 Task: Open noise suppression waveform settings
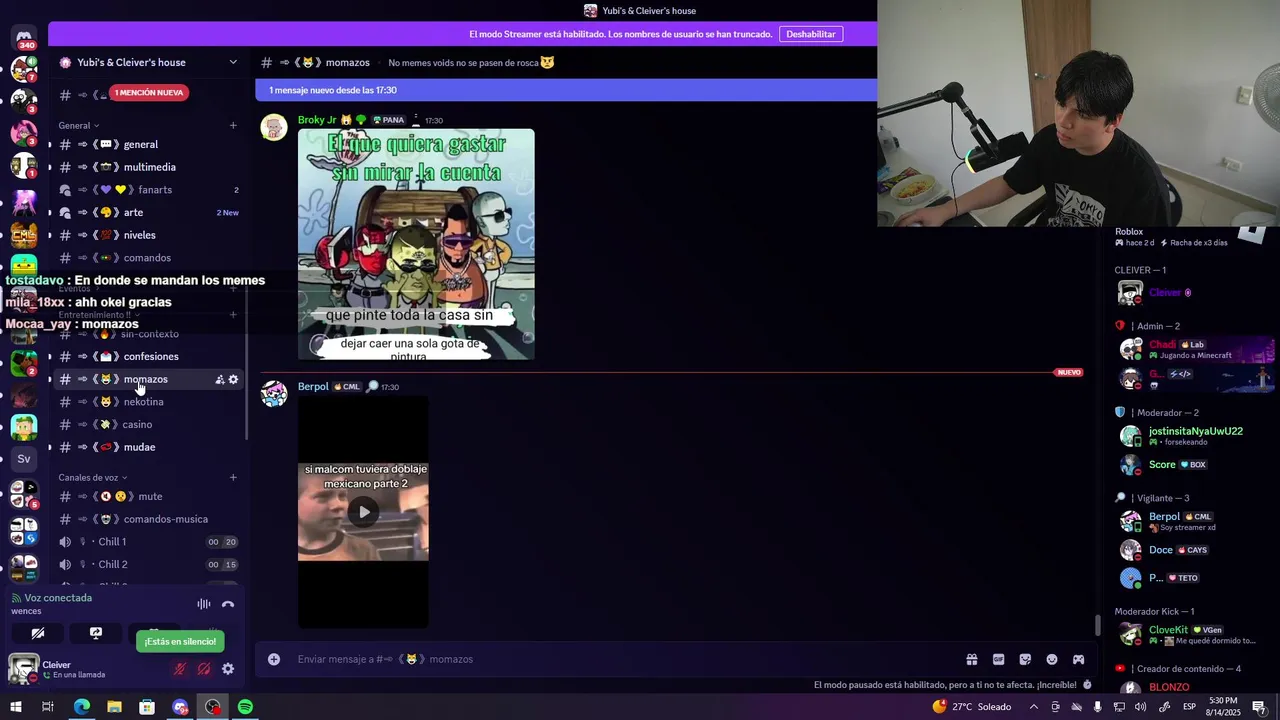pos(204,604)
